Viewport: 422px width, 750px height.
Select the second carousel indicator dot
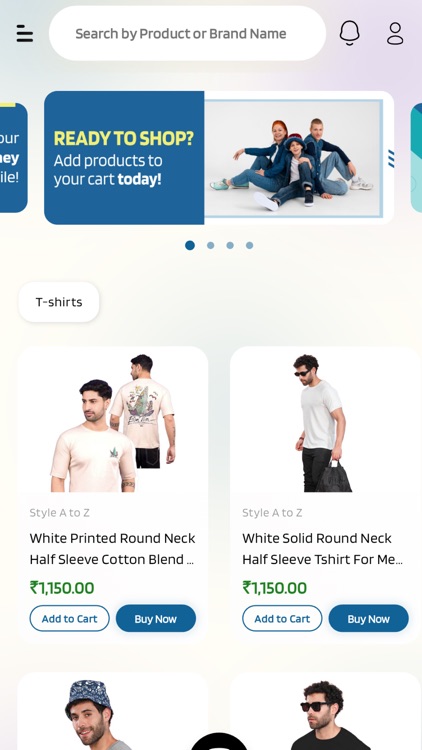point(211,245)
